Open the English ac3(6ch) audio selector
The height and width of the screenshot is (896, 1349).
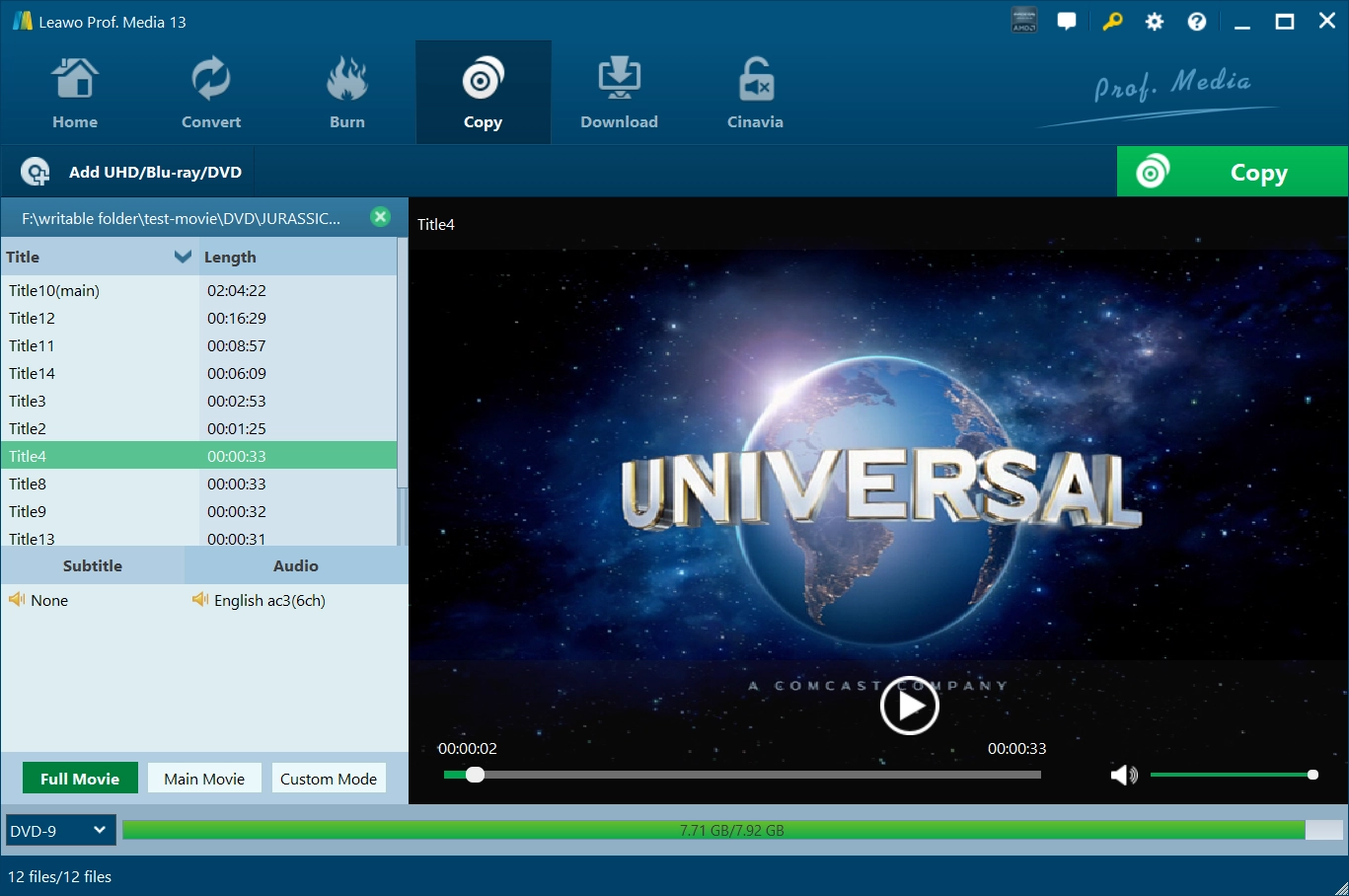point(268,600)
